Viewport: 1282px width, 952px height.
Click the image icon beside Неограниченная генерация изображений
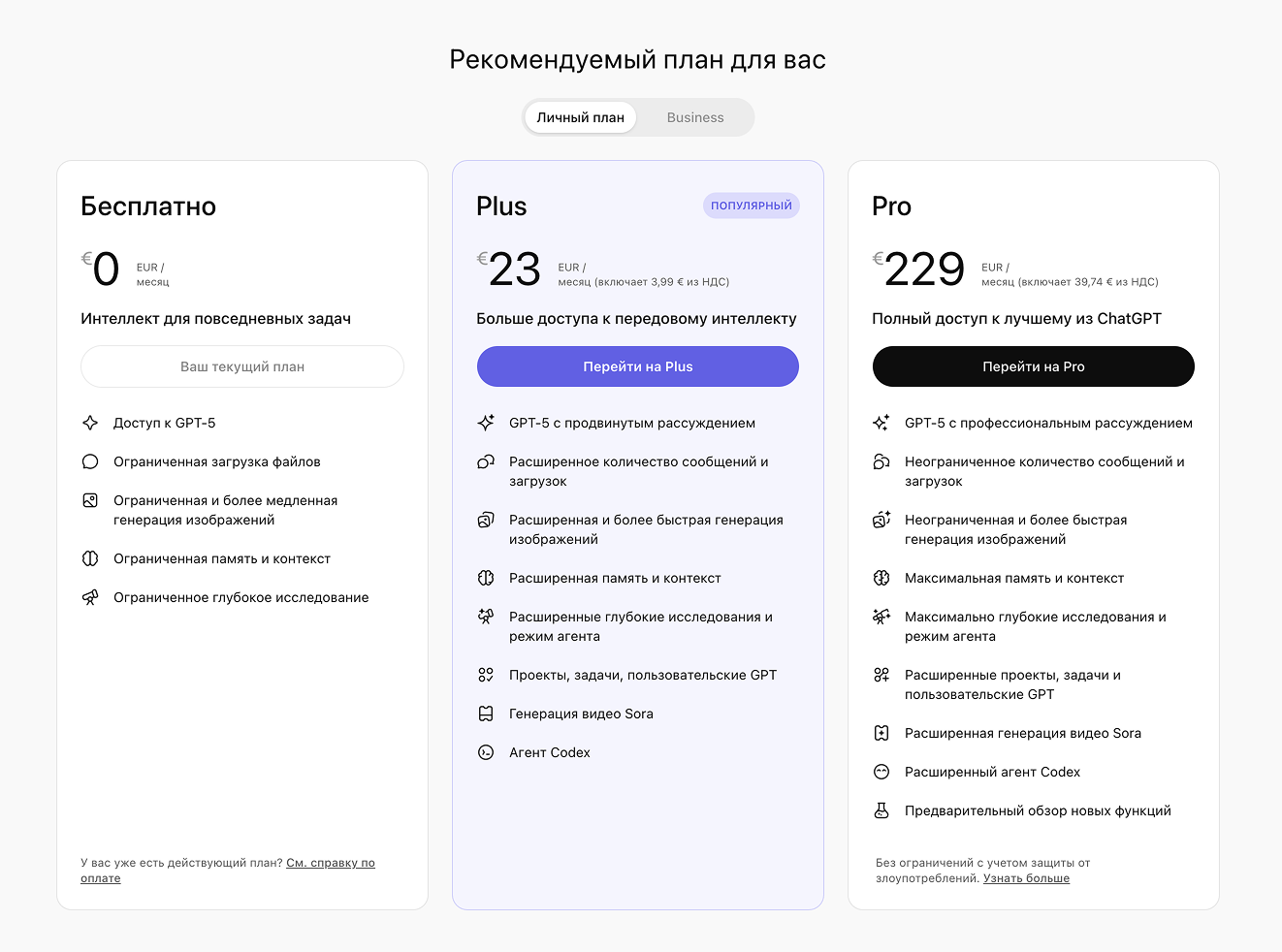pyautogui.click(x=881, y=520)
